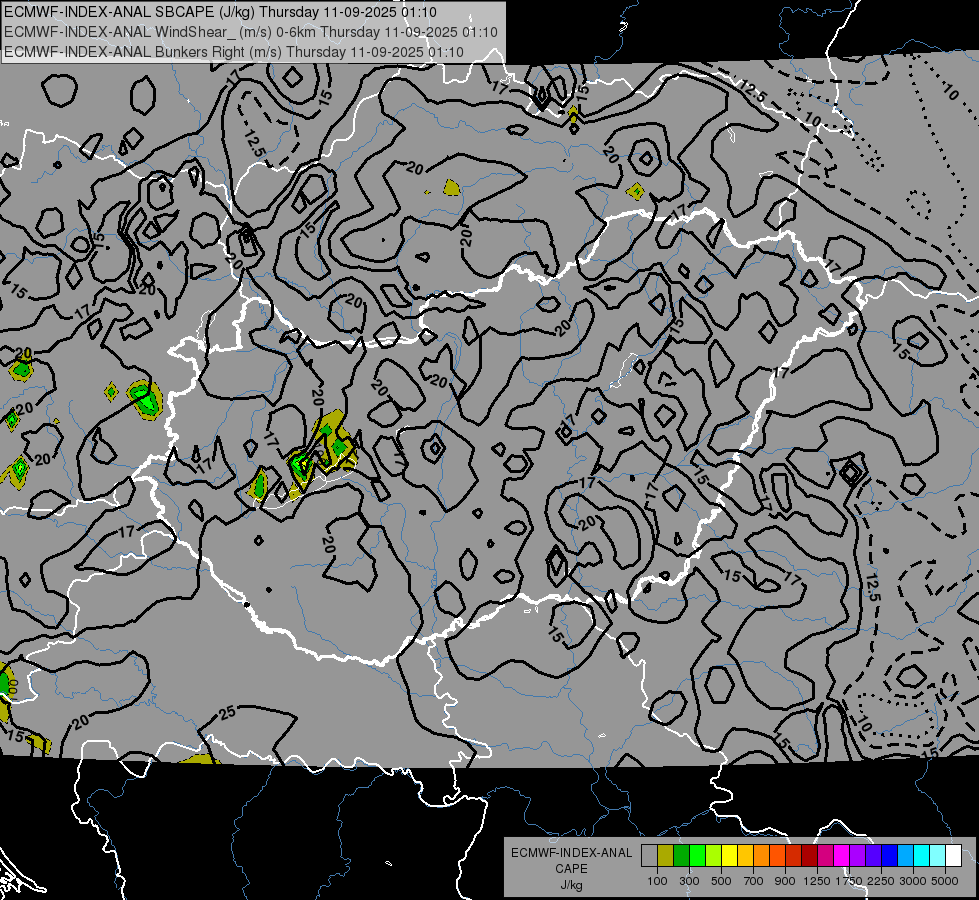
Task: Click the 900 value under legend bar
Action: click(785, 881)
